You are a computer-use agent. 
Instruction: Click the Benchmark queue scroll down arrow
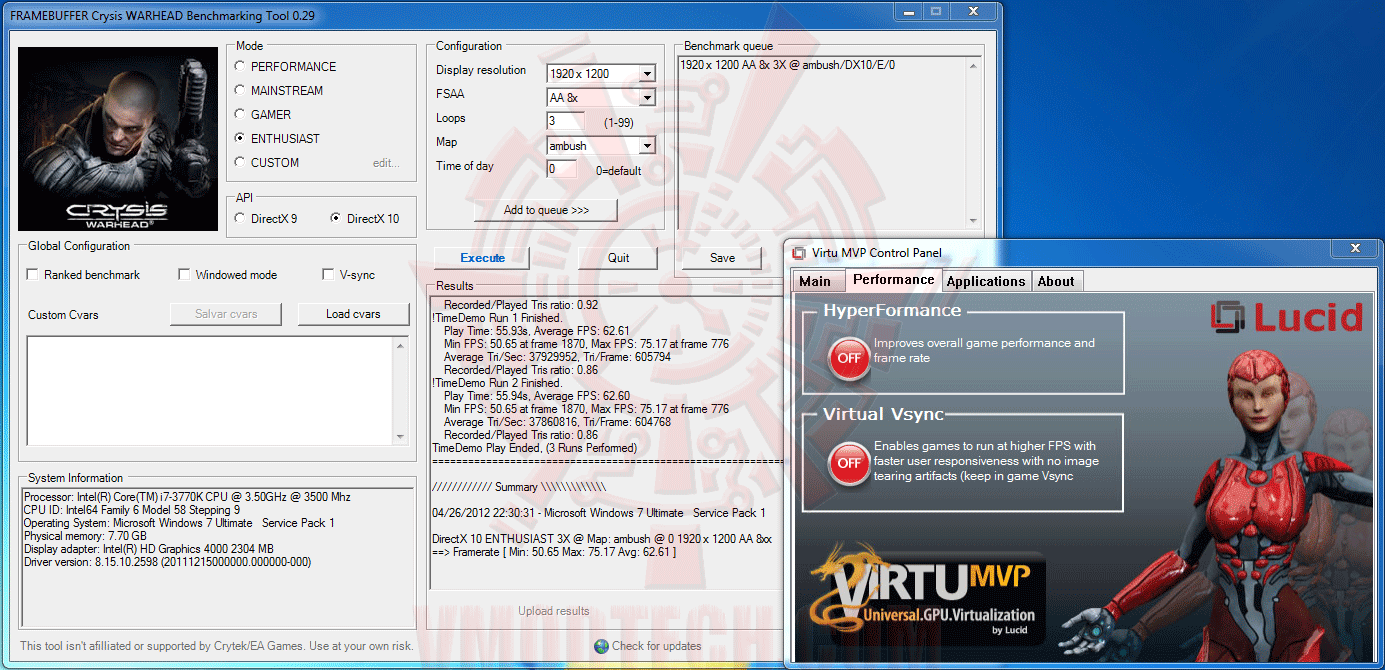[972, 220]
